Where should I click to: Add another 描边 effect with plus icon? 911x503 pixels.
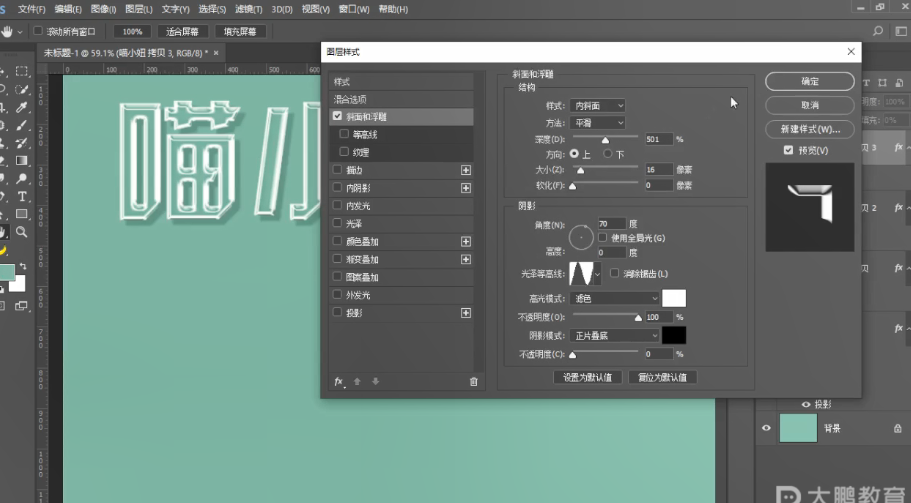[x=465, y=170]
